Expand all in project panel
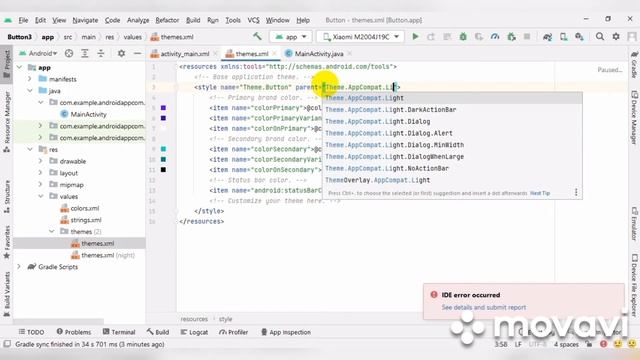This screenshot has height=360, width=640. tap(84, 53)
